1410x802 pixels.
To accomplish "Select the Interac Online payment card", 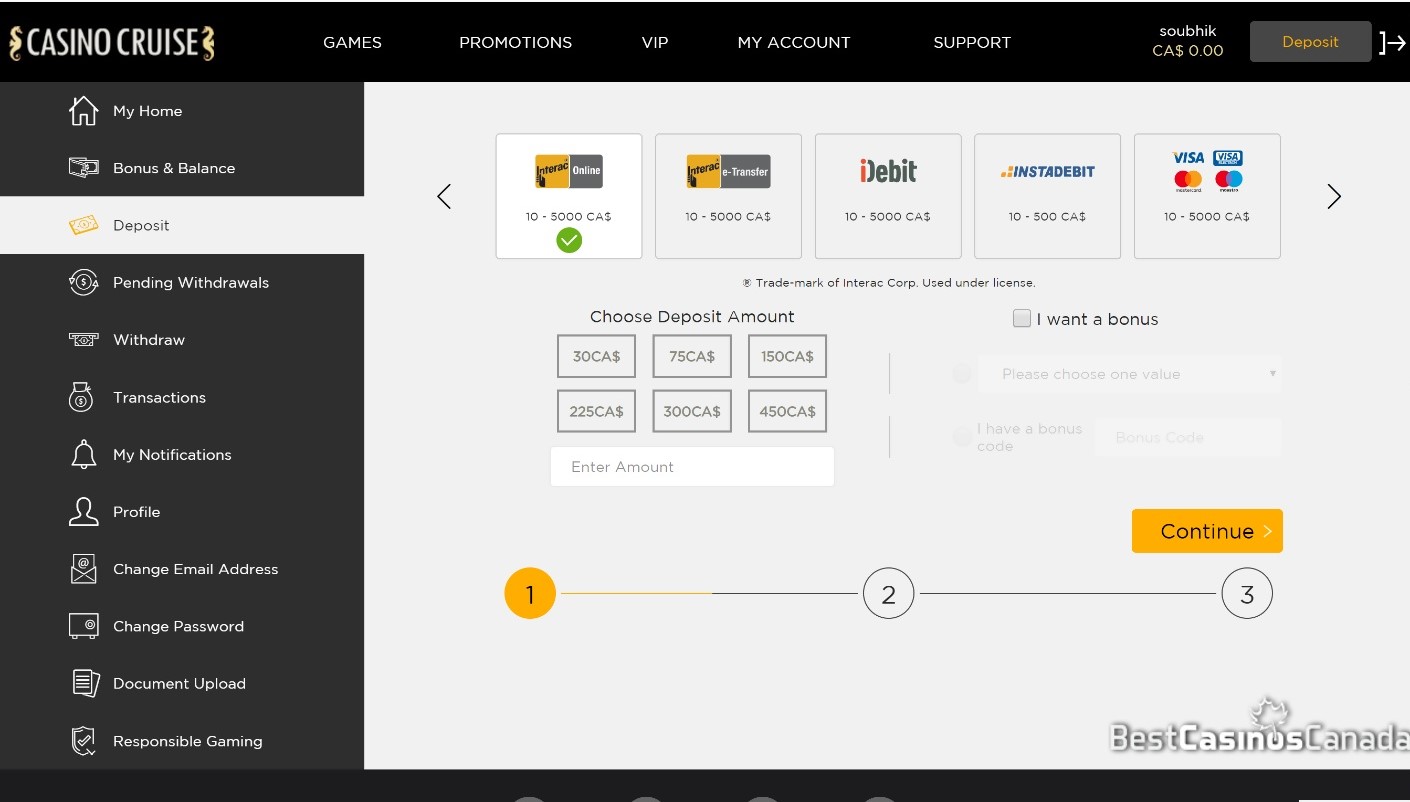I will point(569,196).
